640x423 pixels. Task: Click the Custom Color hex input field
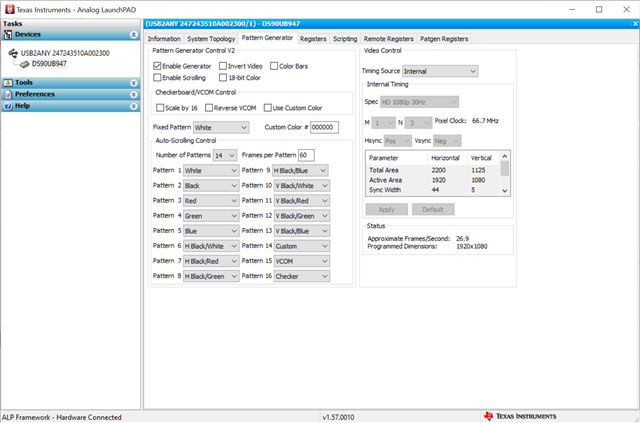point(324,127)
